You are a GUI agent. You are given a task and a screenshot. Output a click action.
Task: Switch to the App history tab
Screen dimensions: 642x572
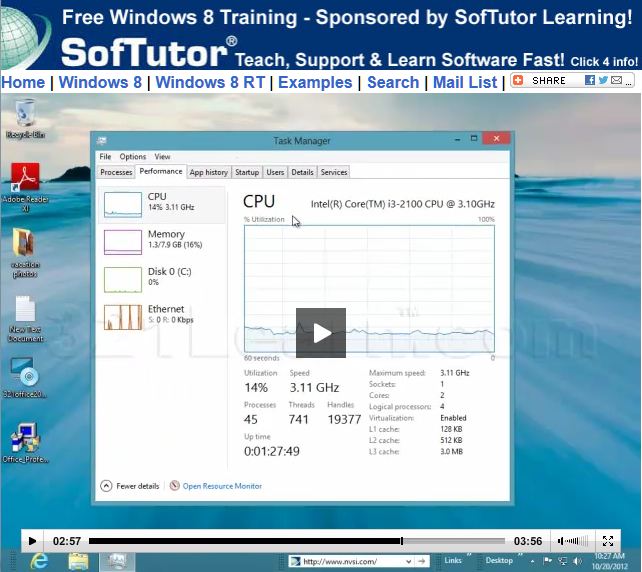(209, 172)
